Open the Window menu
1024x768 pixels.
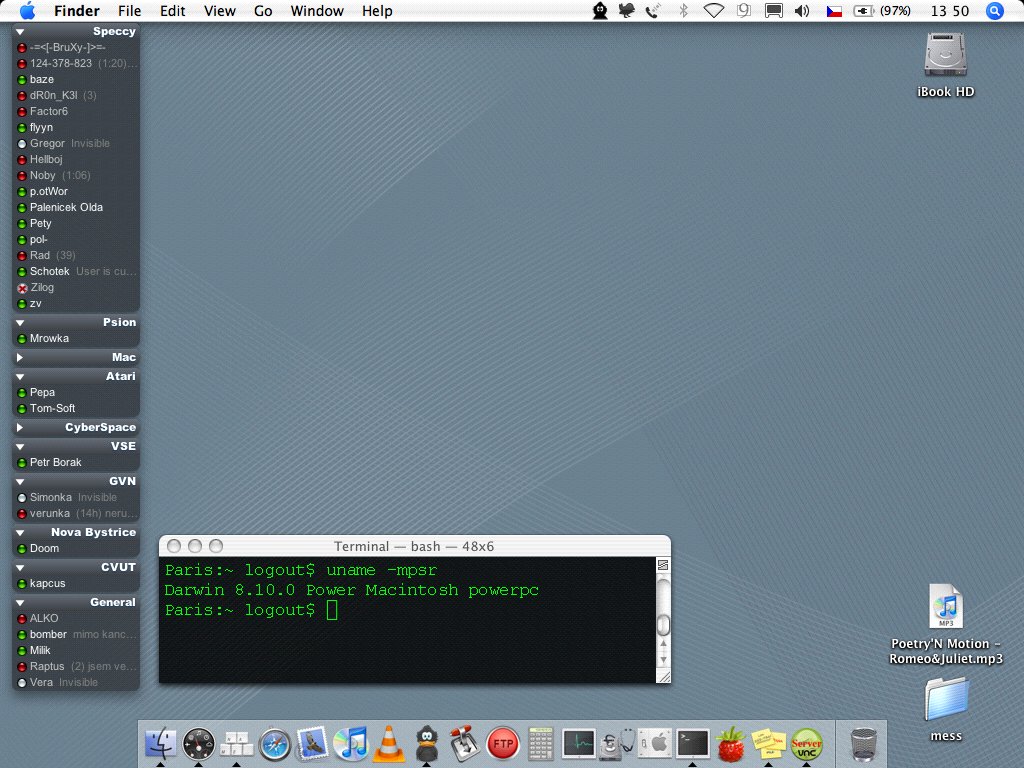[x=317, y=11]
